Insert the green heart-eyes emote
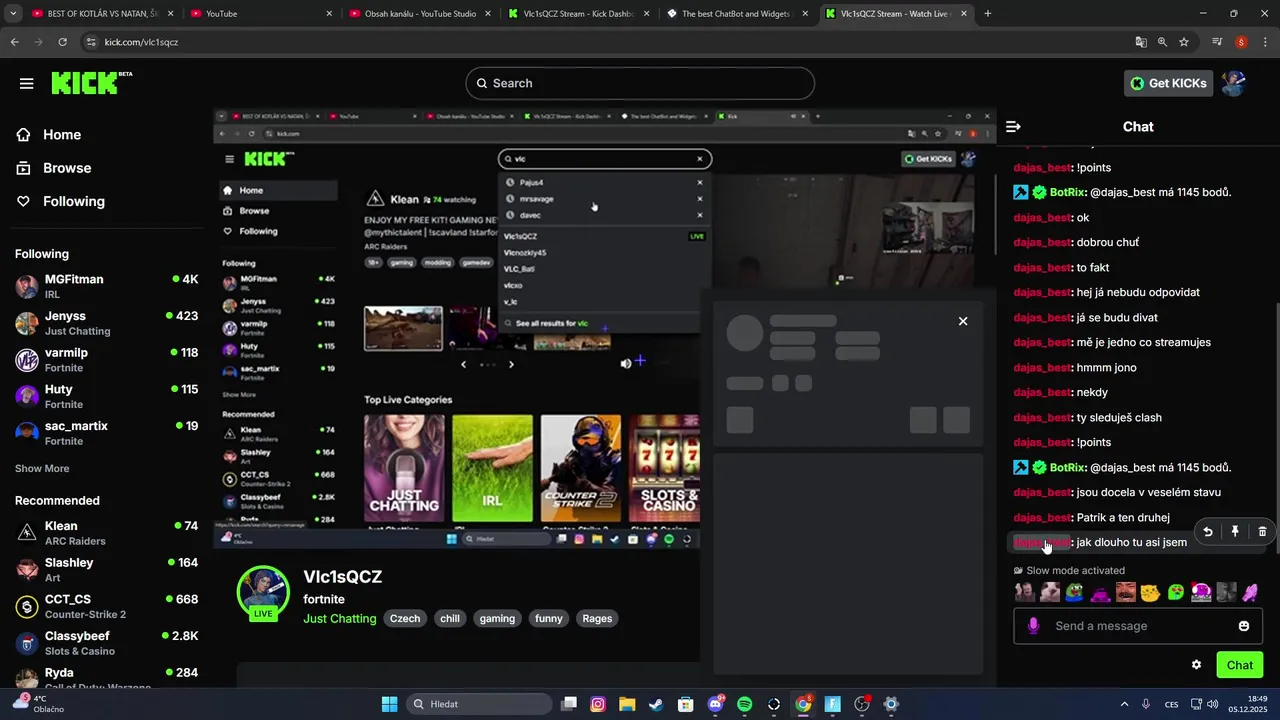 [1176, 592]
